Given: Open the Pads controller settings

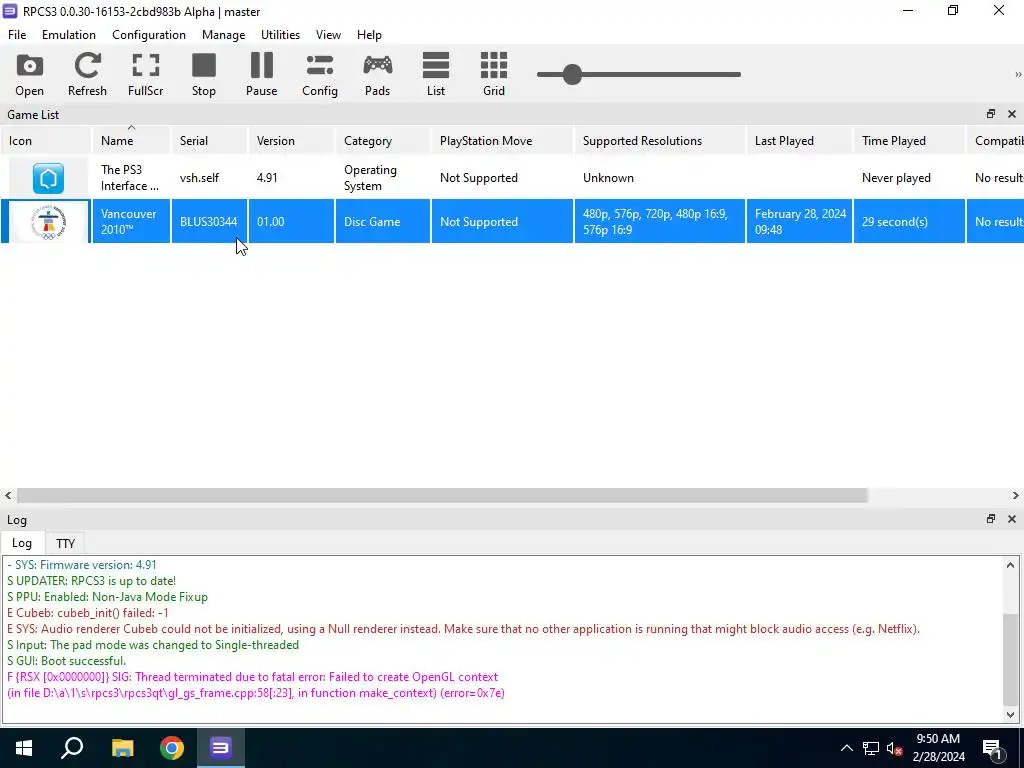Looking at the screenshot, I should point(377,74).
